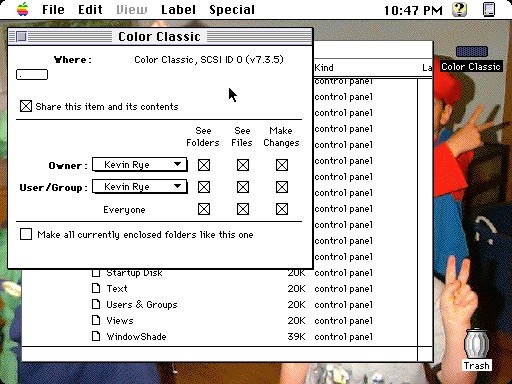512x384 pixels.
Task: Toggle Share this item and its contents
Action: point(26,106)
